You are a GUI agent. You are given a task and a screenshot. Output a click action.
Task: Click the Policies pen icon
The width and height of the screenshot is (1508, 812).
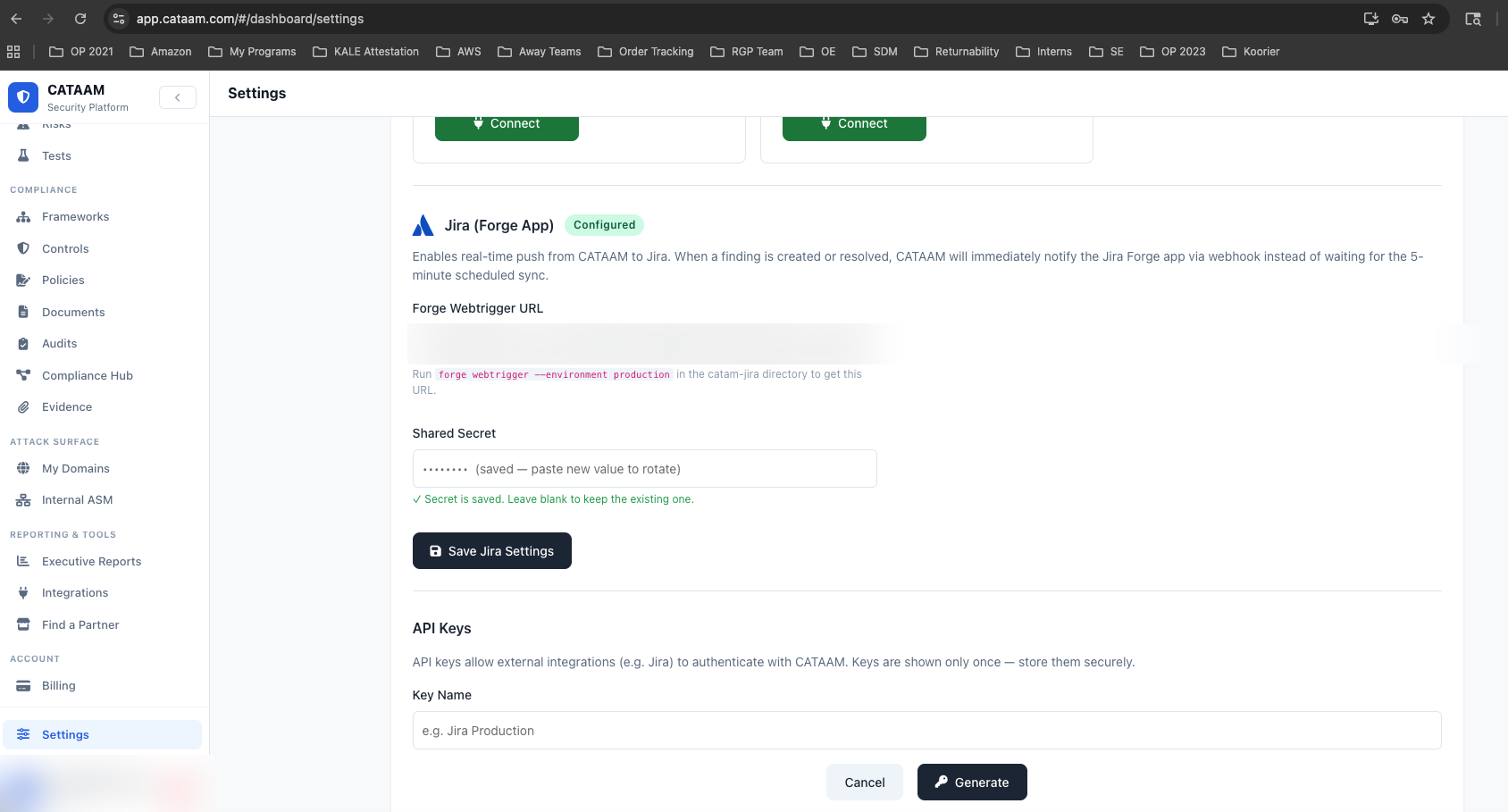[23, 280]
